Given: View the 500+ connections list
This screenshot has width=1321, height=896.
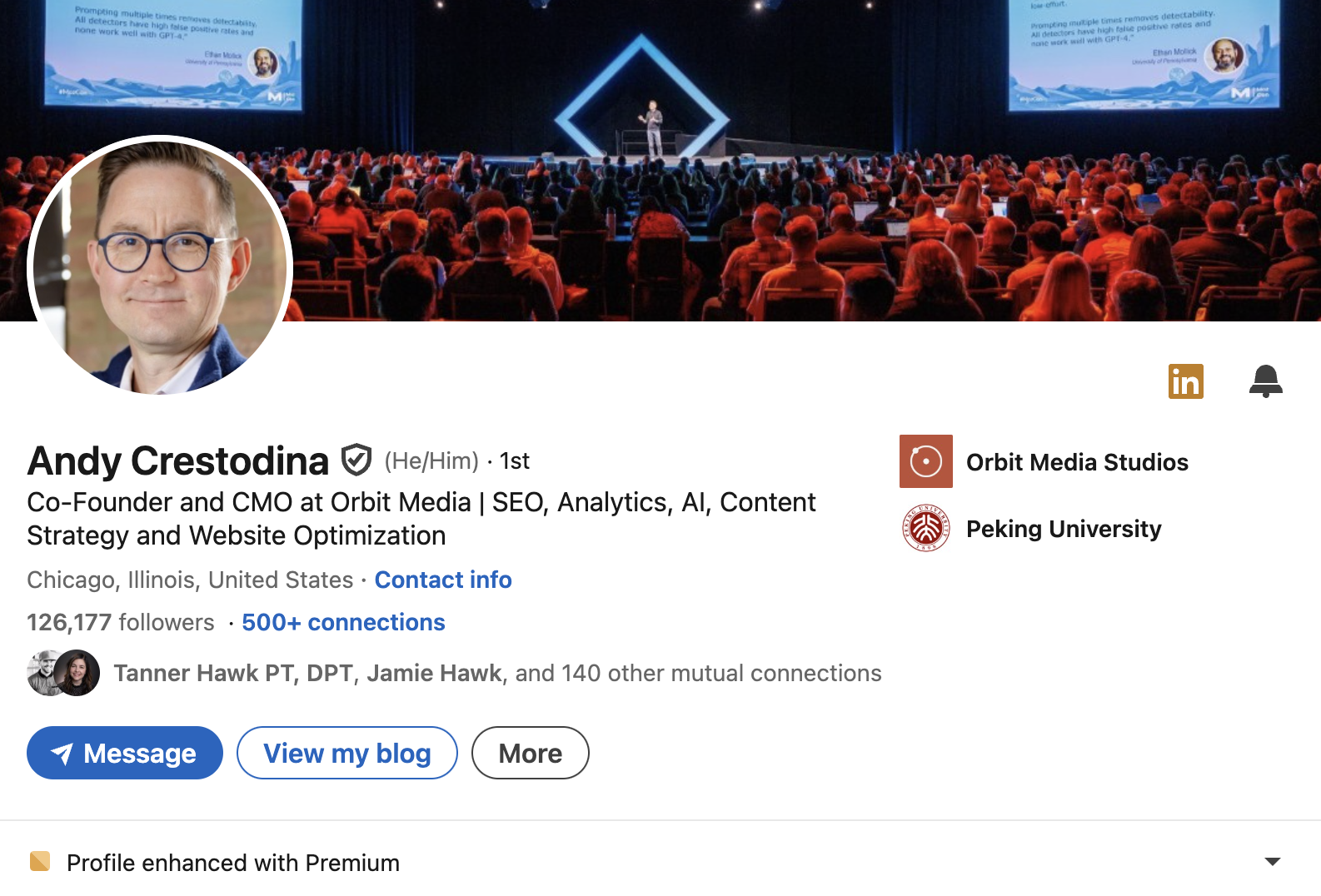Looking at the screenshot, I should click(x=343, y=622).
